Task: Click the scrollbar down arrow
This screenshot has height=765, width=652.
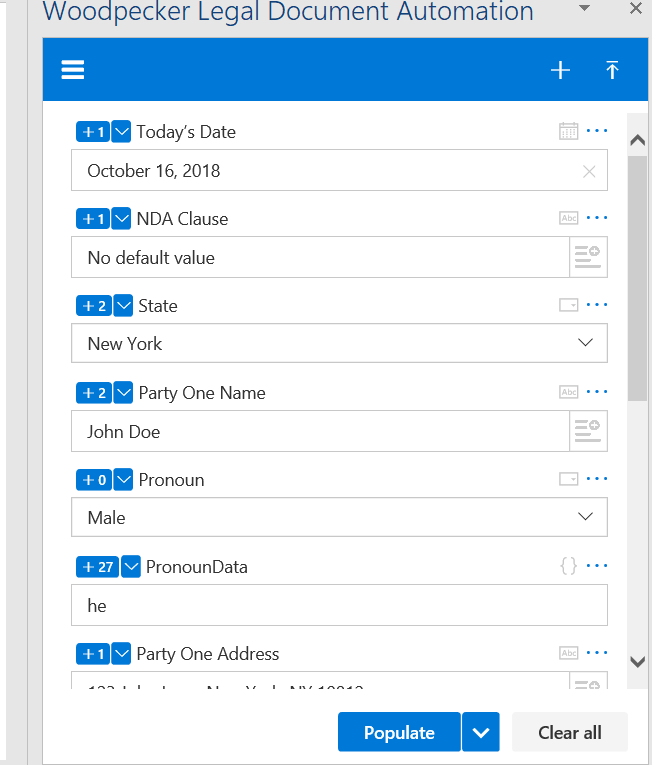Action: [637, 662]
